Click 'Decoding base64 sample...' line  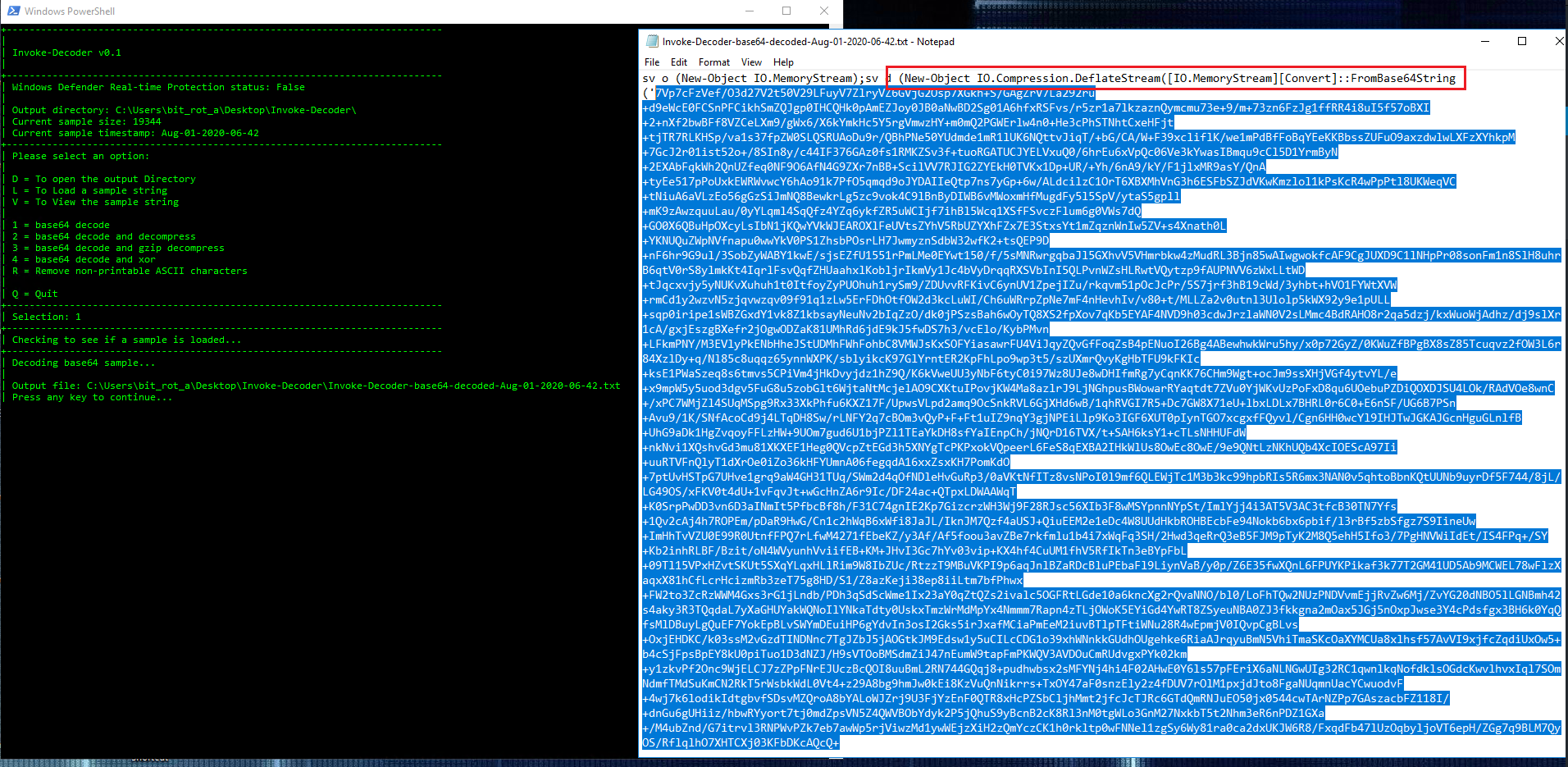click(84, 363)
